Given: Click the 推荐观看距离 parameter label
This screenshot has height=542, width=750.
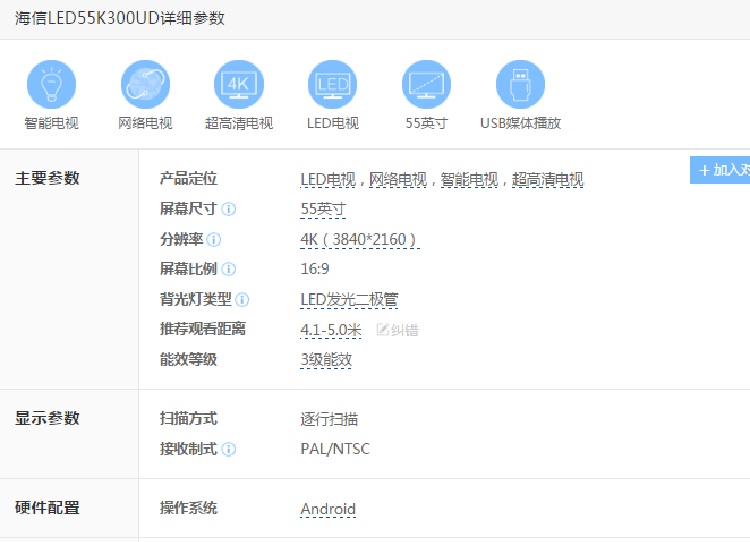Looking at the screenshot, I should coord(203,329).
